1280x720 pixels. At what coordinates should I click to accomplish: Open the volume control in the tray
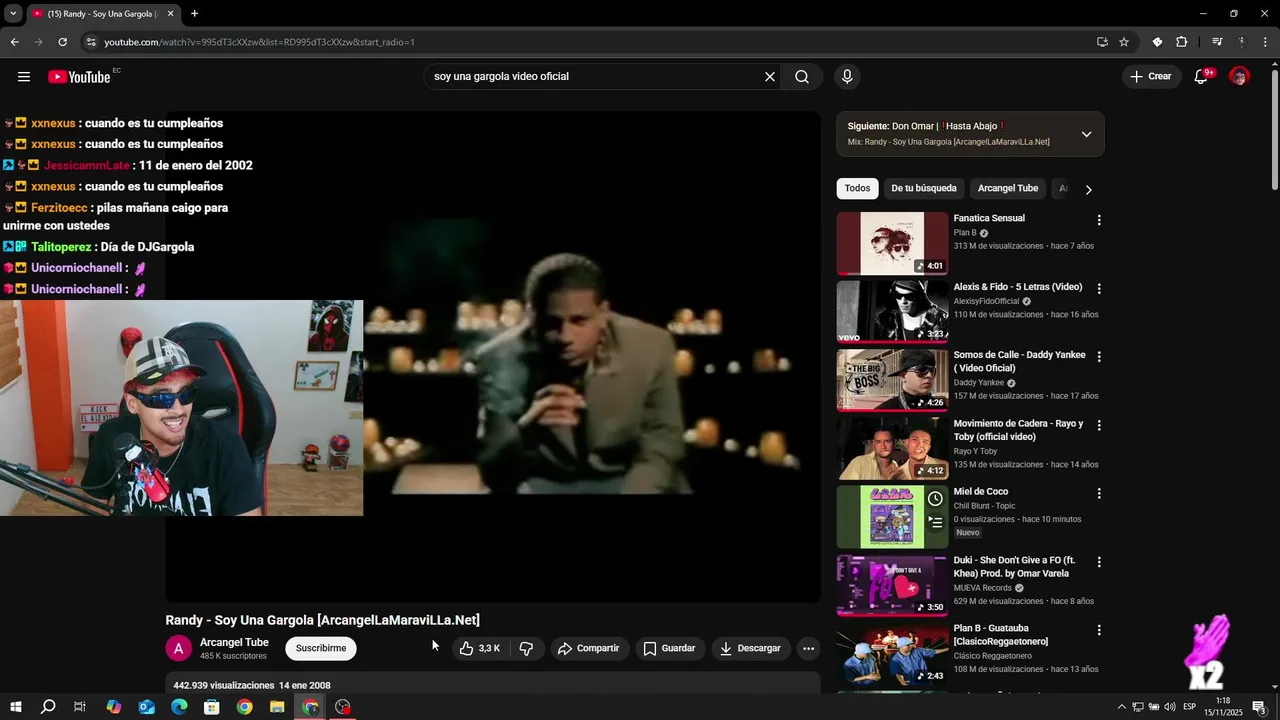[x=1170, y=707]
